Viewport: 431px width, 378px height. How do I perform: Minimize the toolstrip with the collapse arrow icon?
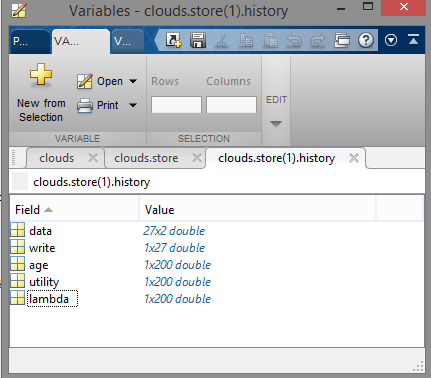click(x=413, y=40)
